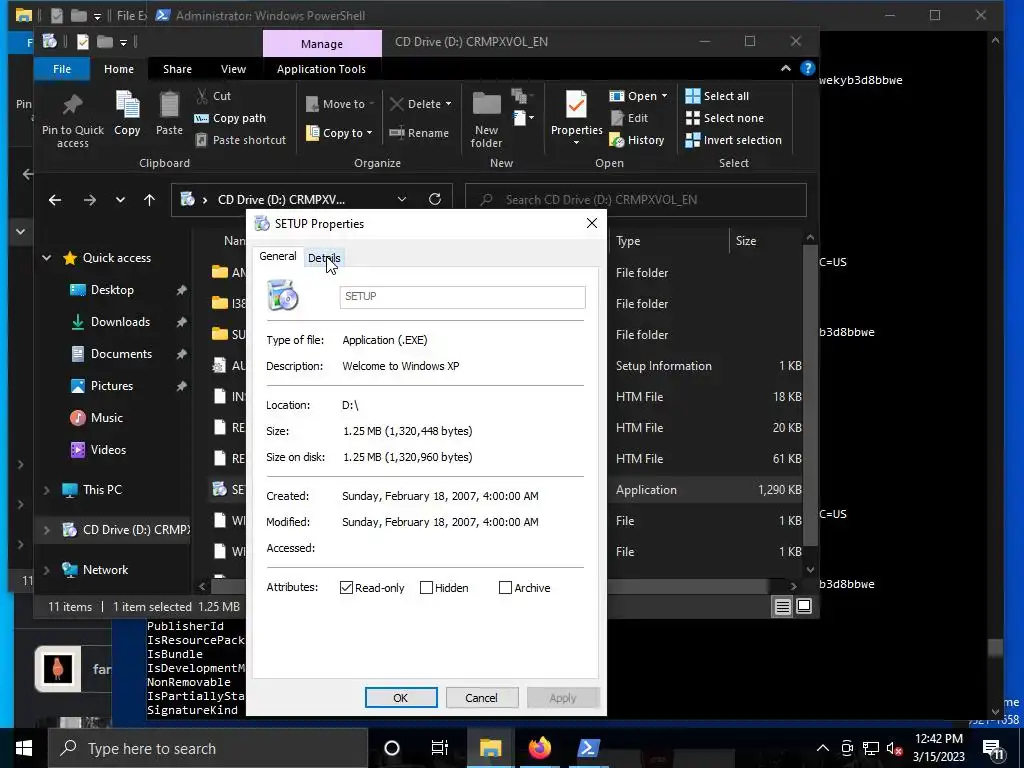The height and width of the screenshot is (768, 1024).
Task: Open the Application Tools tab
Action: click(x=321, y=69)
